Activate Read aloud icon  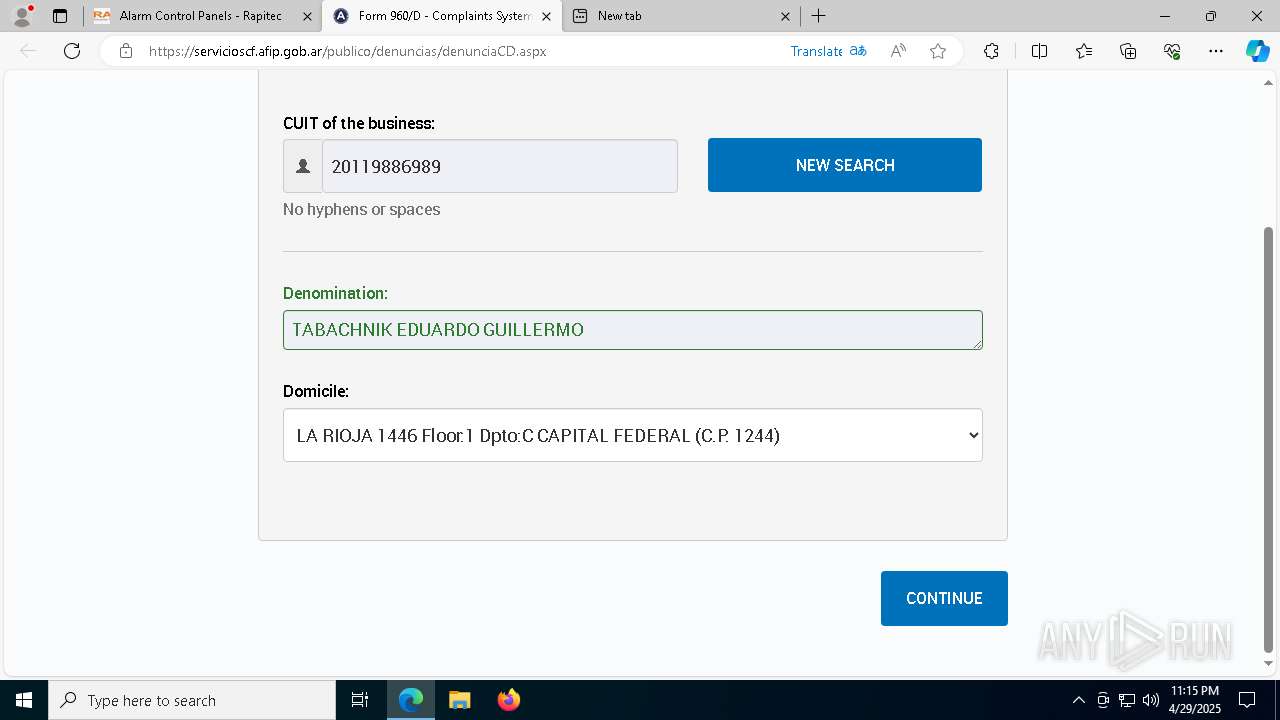pos(898,51)
